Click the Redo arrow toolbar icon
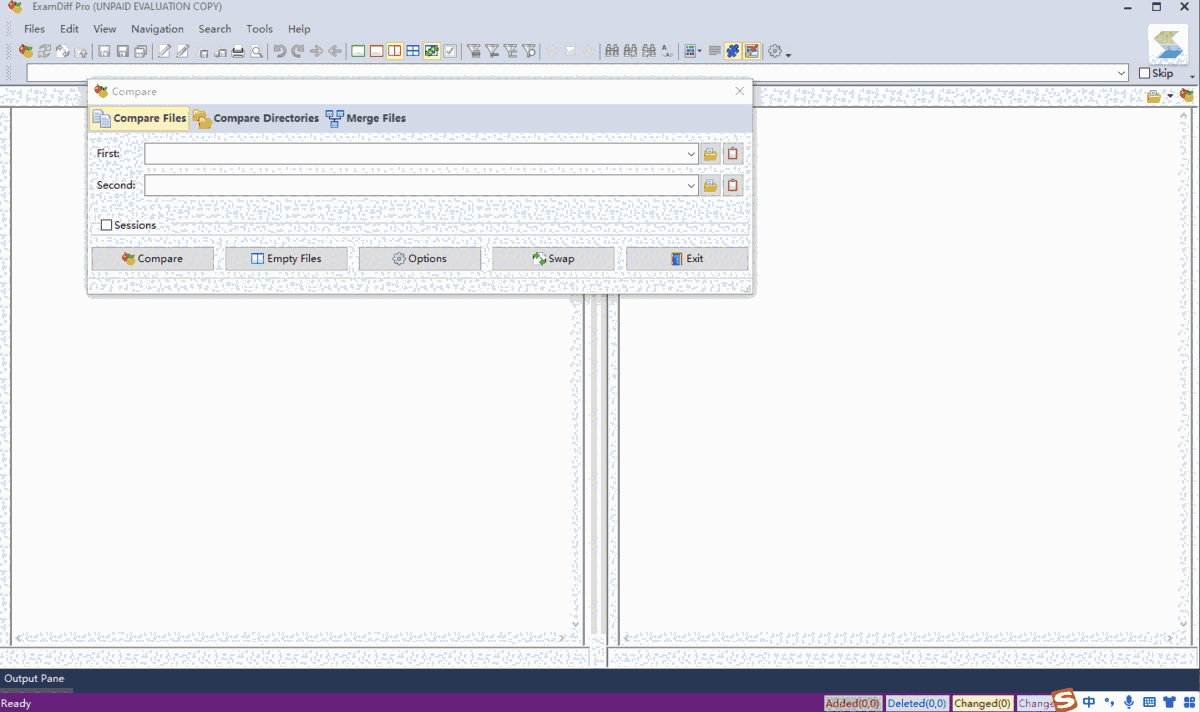The height and width of the screenshot is (712, 1200). 297,51
